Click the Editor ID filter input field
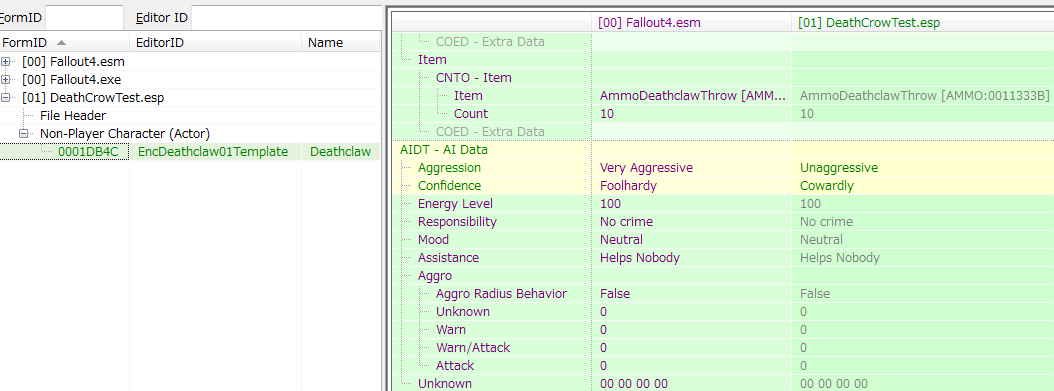The image size is (1054, 391). click(x=286, y=17)
